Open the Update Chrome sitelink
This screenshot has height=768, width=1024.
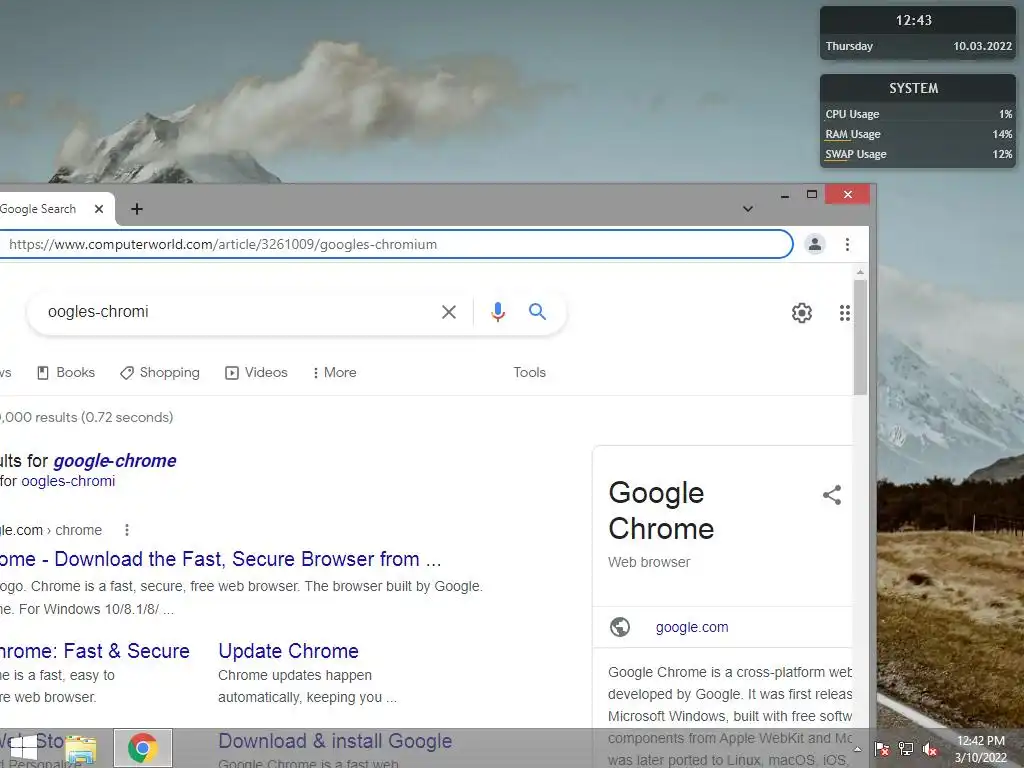click(288, 651)
